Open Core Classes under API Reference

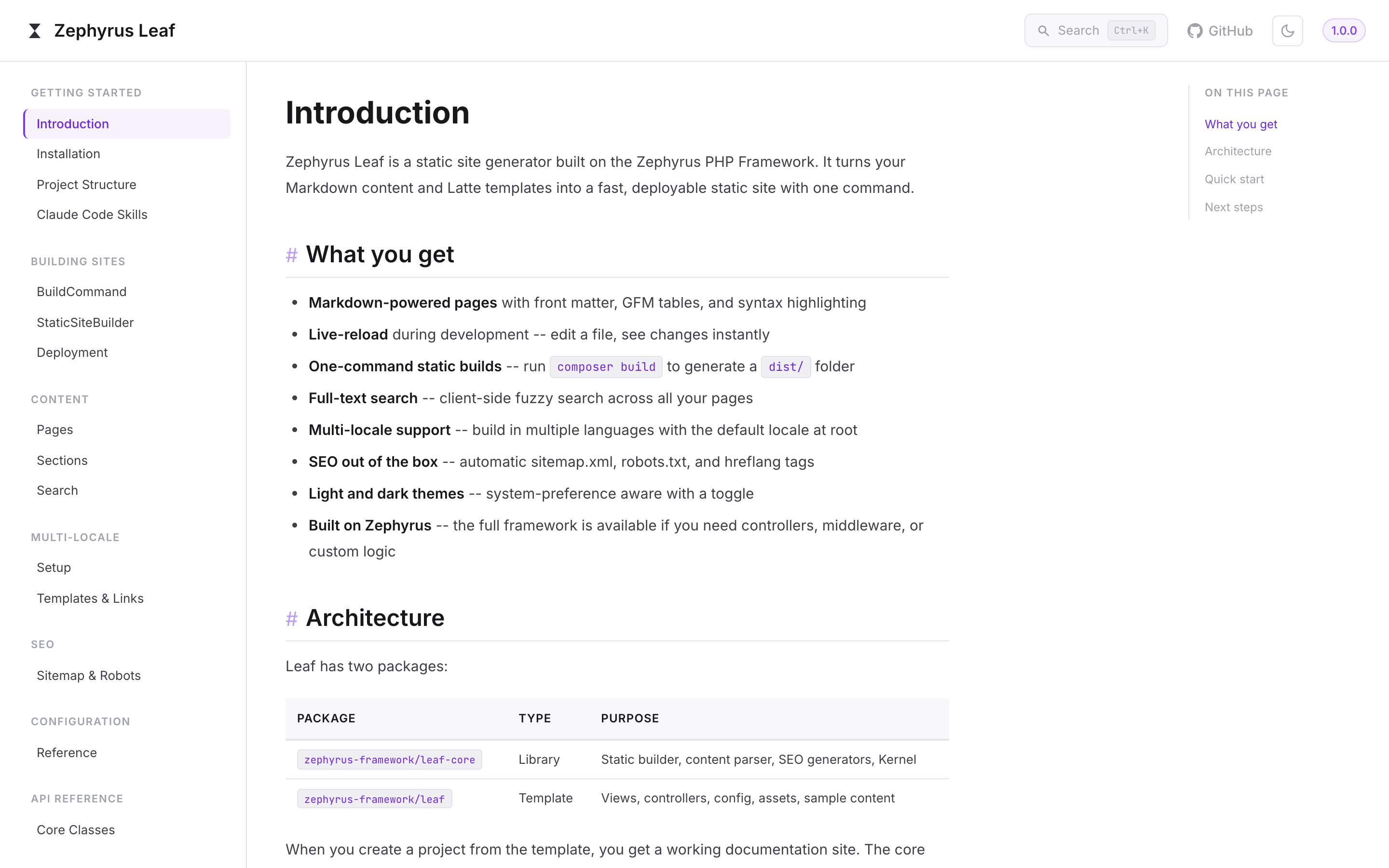point(75,829)
